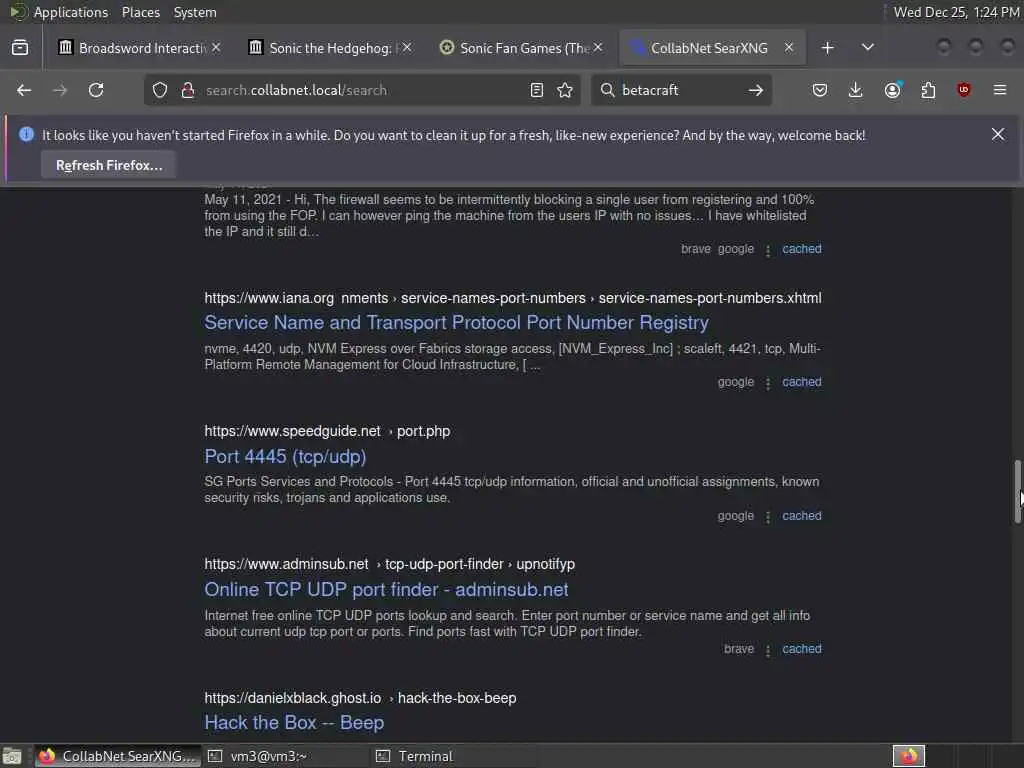Viewport: 1024px width, 768px height.
Task: Open cached copy of speedguide.net result
Action: [x=802, y=516]
